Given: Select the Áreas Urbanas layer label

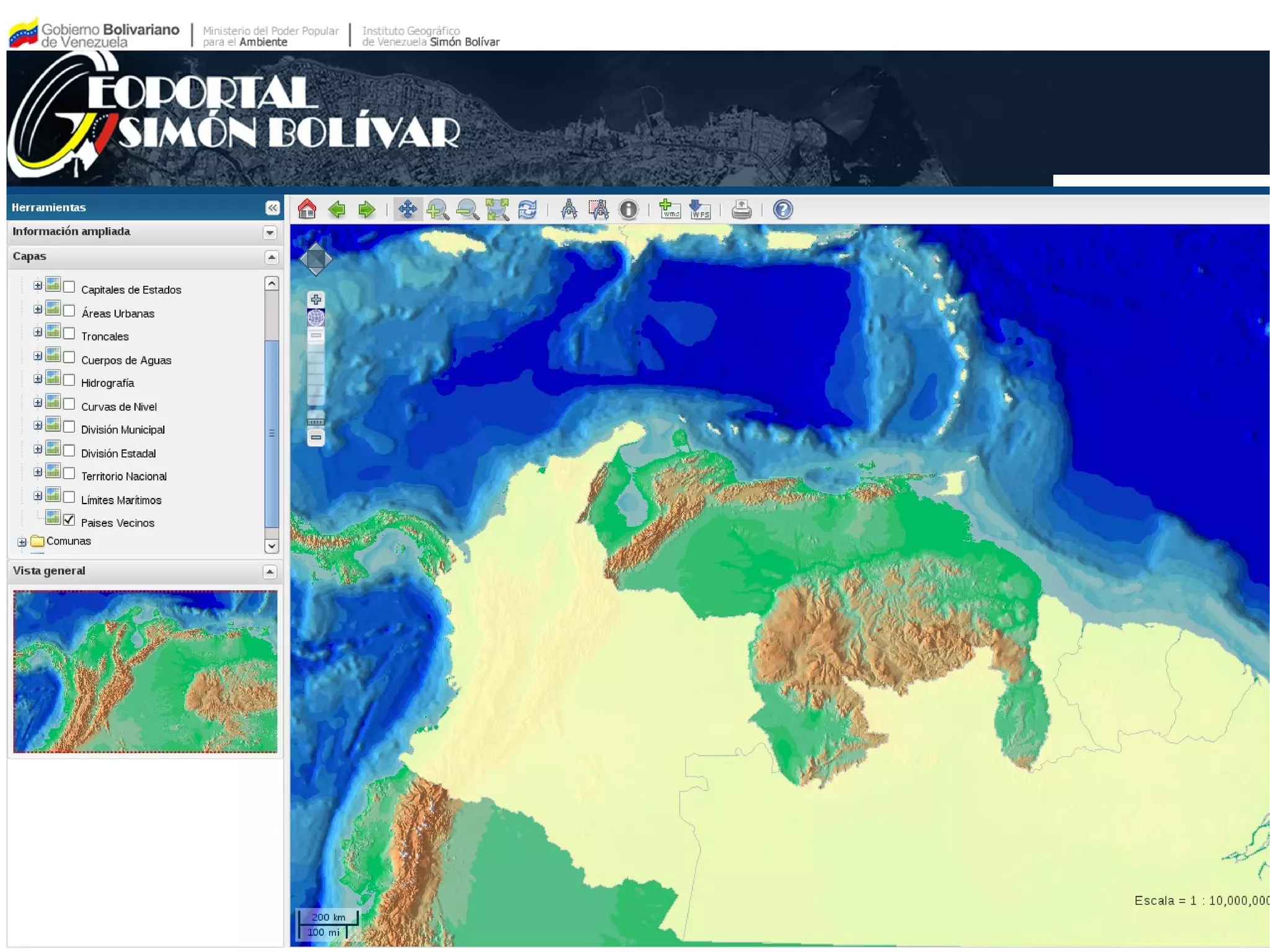Looking at the screenshot, I should tap(118, 314).
